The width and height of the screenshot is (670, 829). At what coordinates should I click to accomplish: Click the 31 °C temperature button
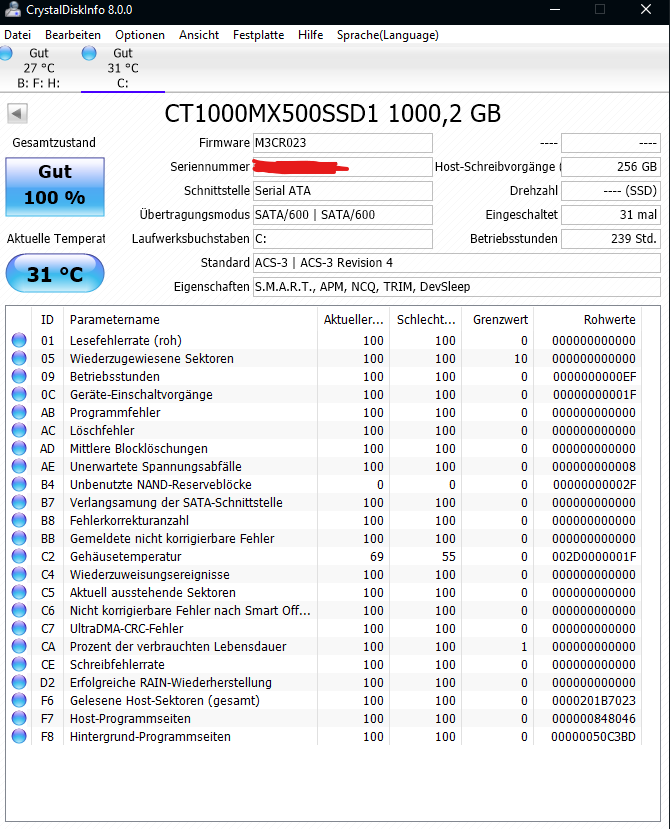coord(55,273)
